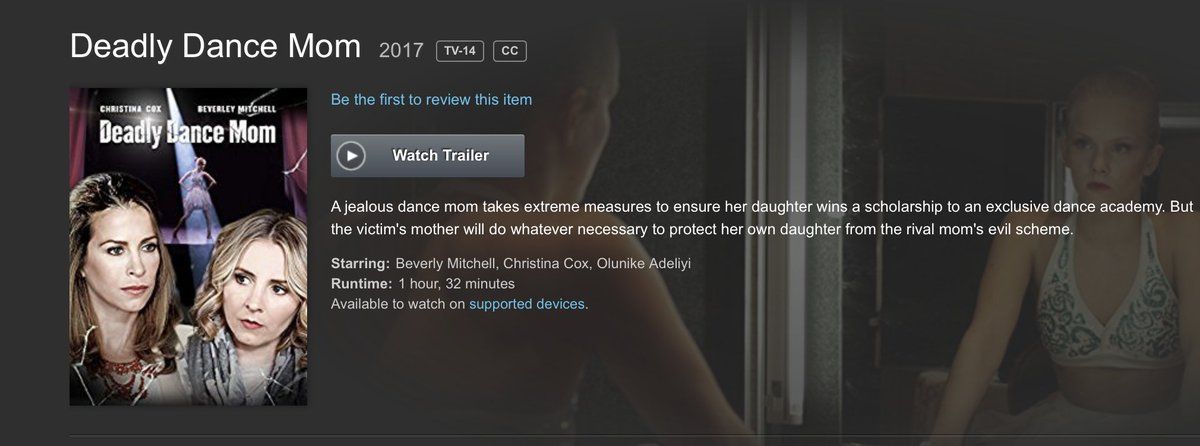Follow the 'supported devices' link
Image resolution: width=1200 pixels, height=446 pixels.
tap(527, 303)
